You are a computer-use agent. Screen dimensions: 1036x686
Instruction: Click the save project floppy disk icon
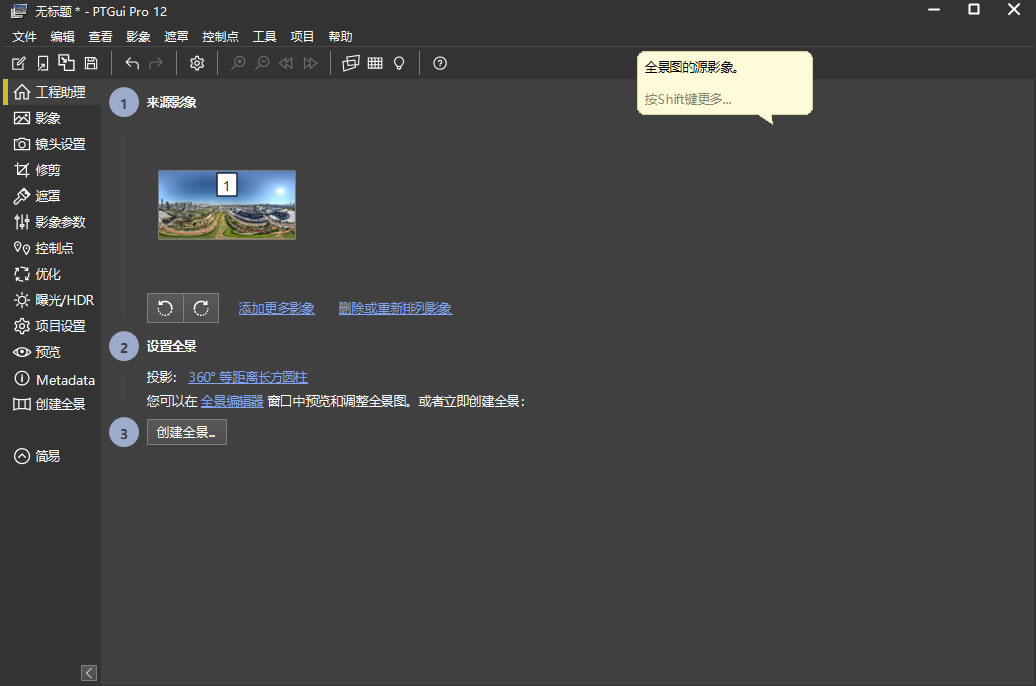tap(91, 63)
